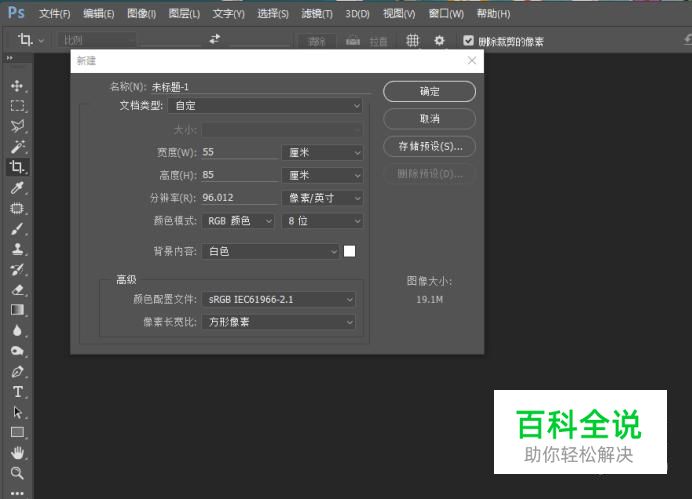Click the 存储预设(S)... button

(429, 146)
